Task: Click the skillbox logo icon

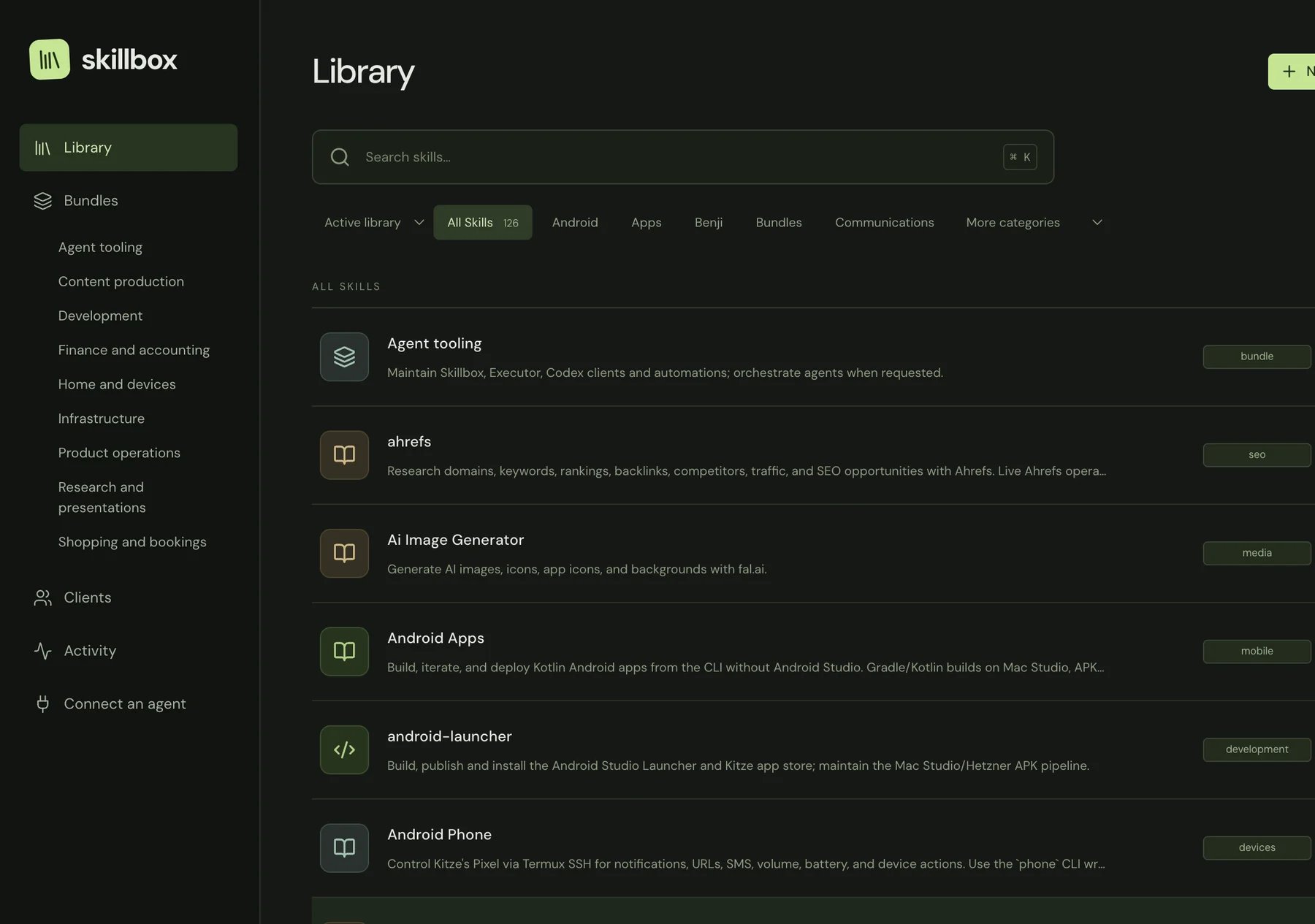Action: (50, 59)
